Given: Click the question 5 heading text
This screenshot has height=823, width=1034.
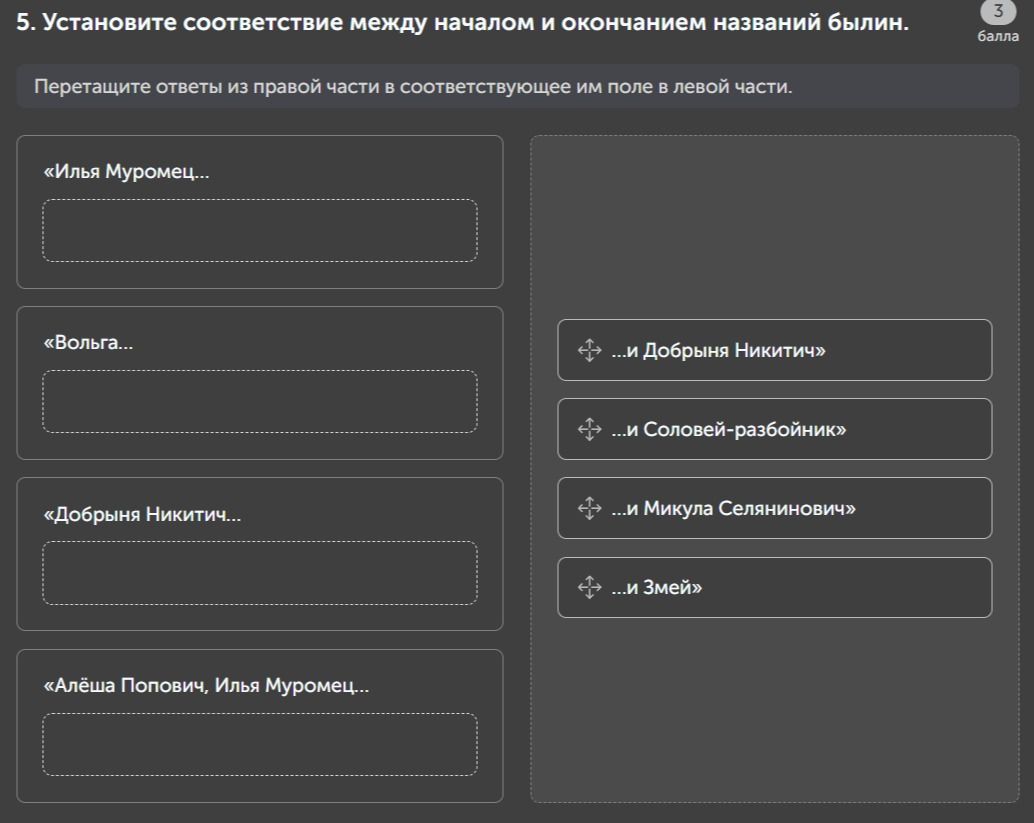Looking at the screenshot, I should pos(462,22).
